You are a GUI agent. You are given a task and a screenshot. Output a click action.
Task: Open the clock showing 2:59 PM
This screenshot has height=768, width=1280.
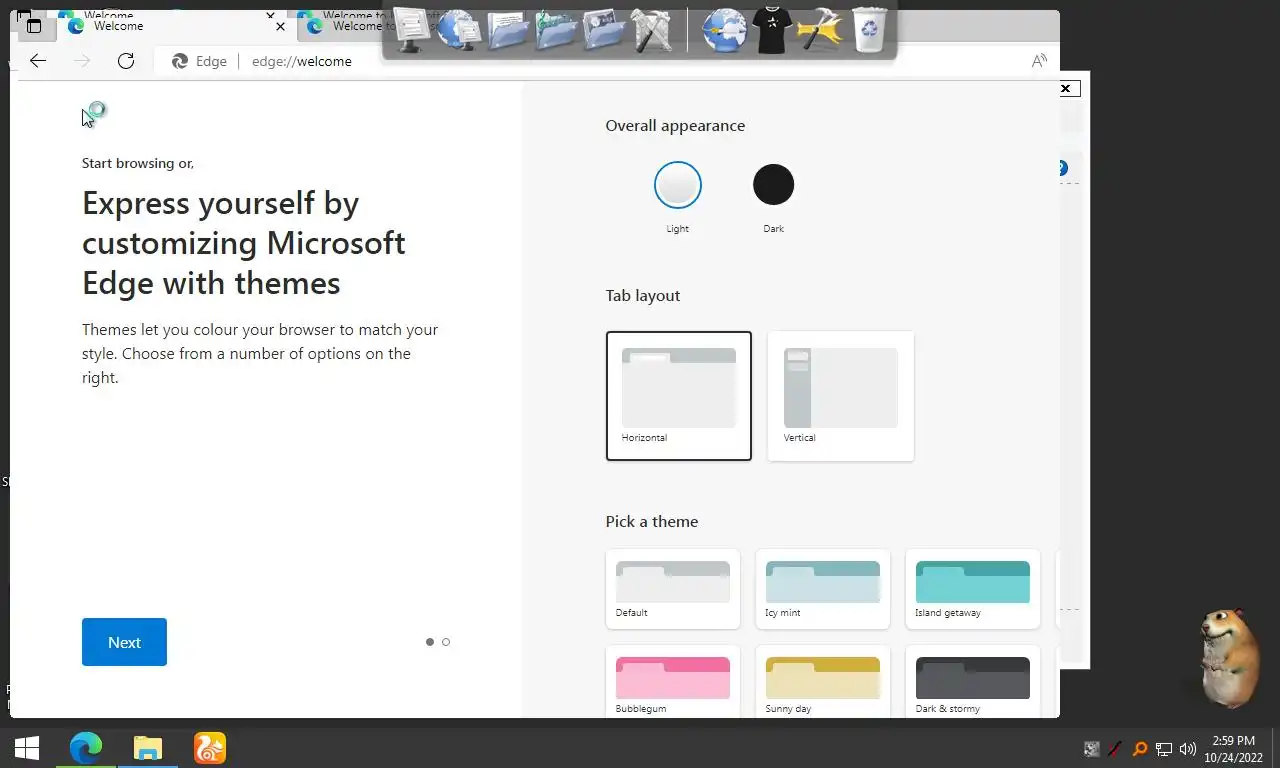[1233, 749]
